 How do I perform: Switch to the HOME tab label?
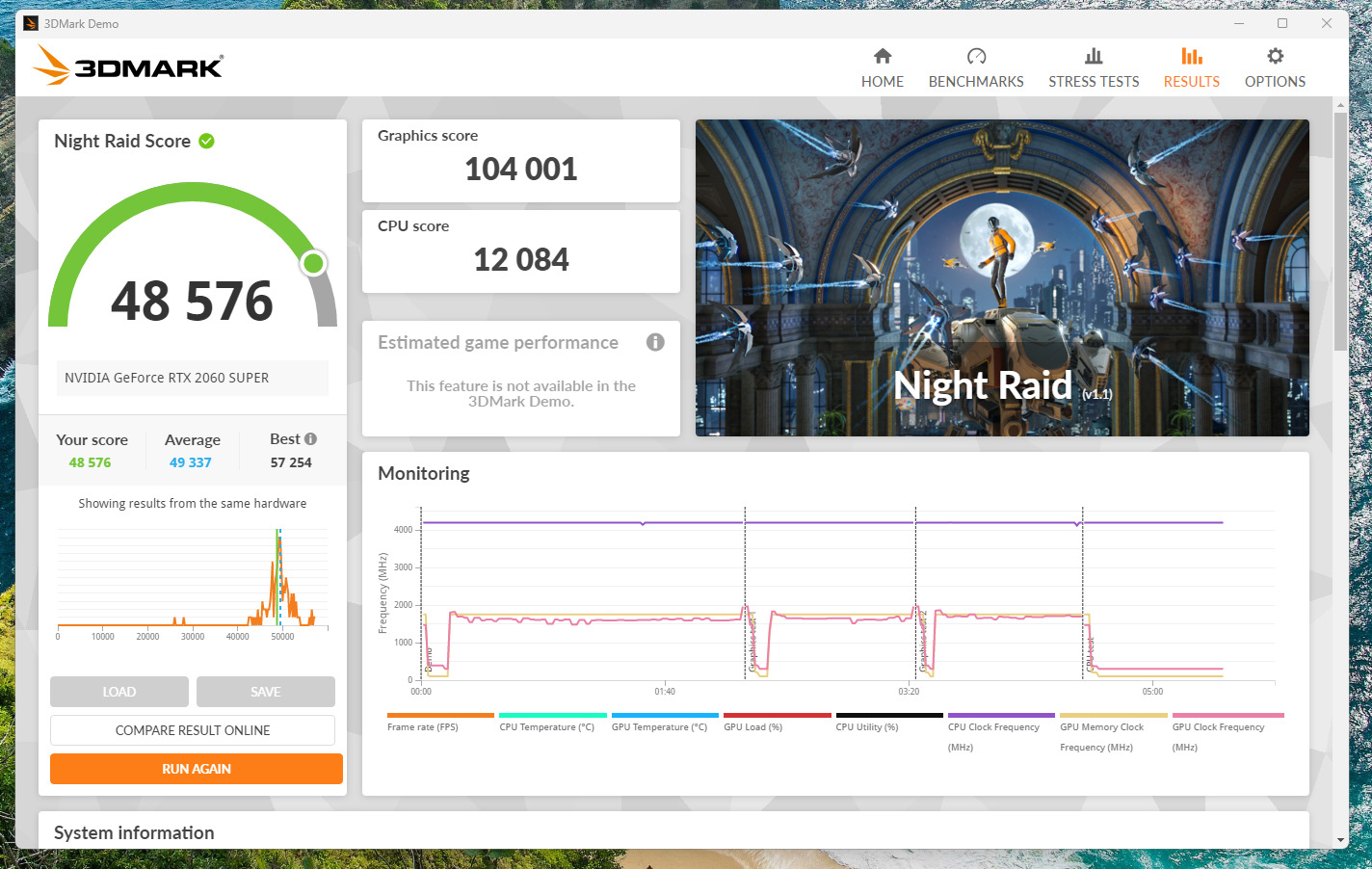(883, 82)
